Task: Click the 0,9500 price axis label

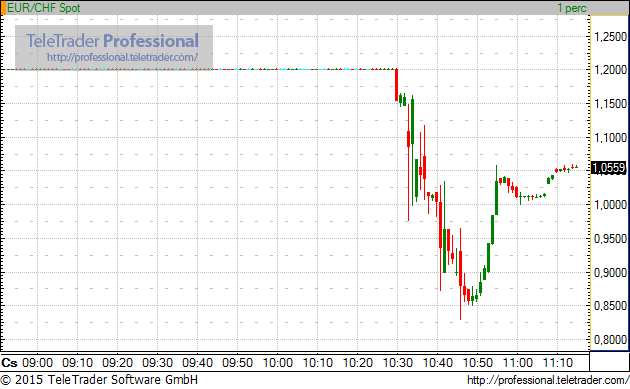Action: pos(610,239)
